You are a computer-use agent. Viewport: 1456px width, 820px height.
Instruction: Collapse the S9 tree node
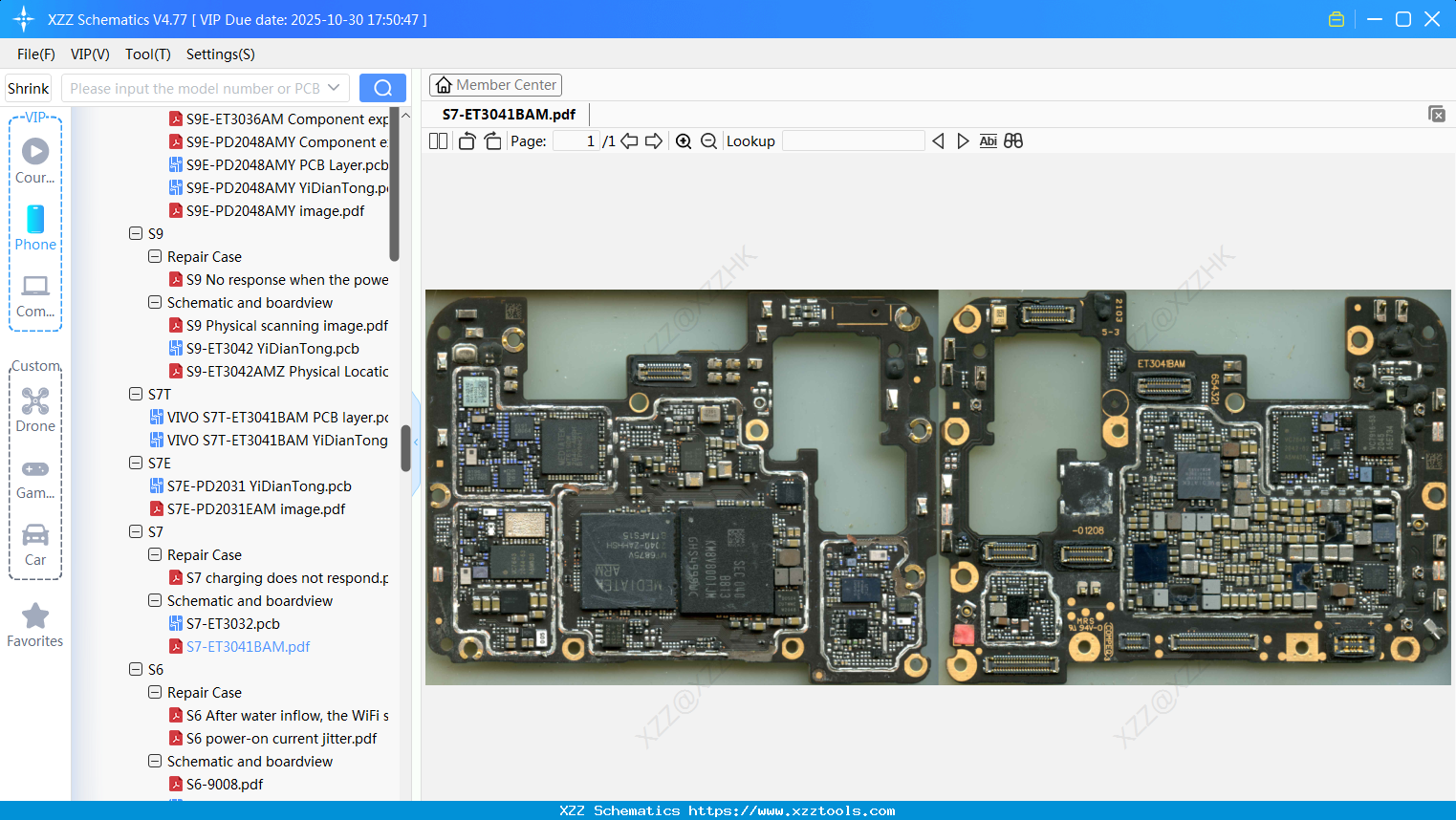coord(136,233)
